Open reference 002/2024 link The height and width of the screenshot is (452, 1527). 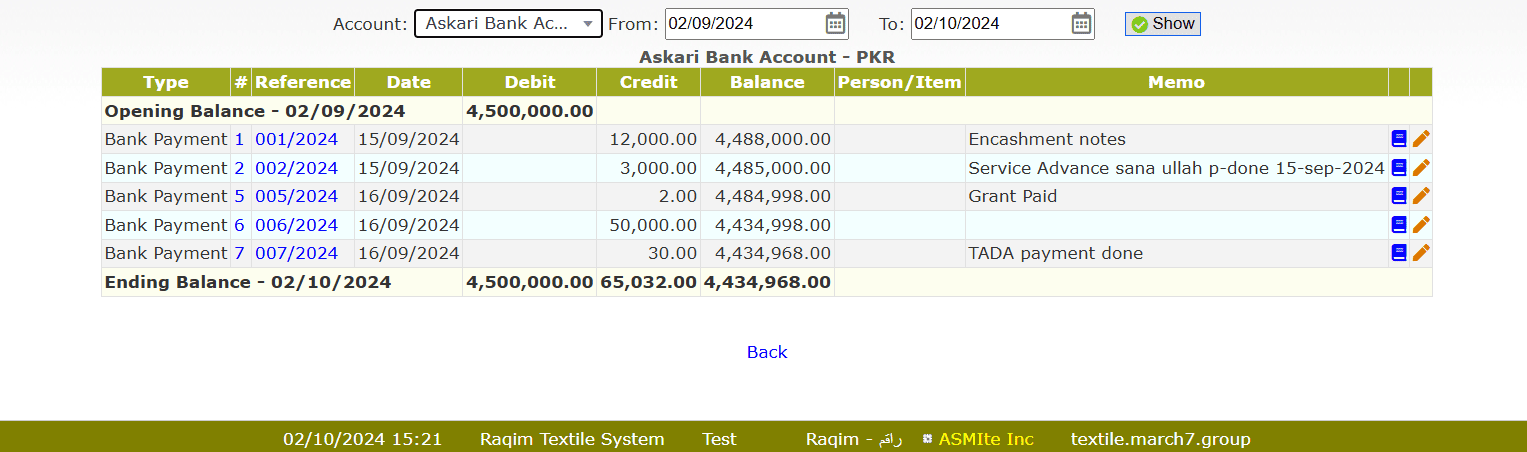click(x=296, y=168)
